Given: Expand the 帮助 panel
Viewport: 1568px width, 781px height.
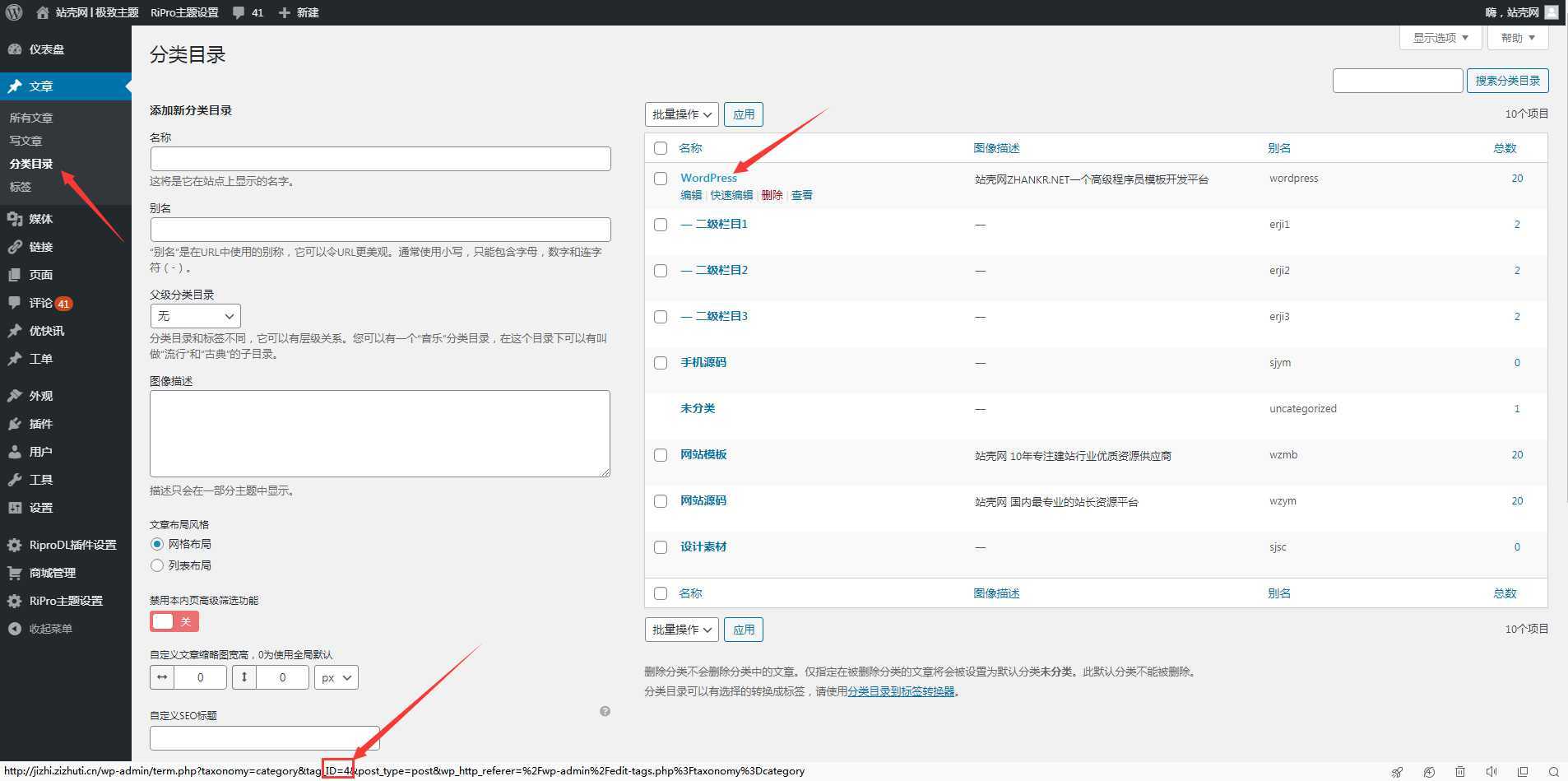Looking at the screenshot, I should tap(1518, 38).
